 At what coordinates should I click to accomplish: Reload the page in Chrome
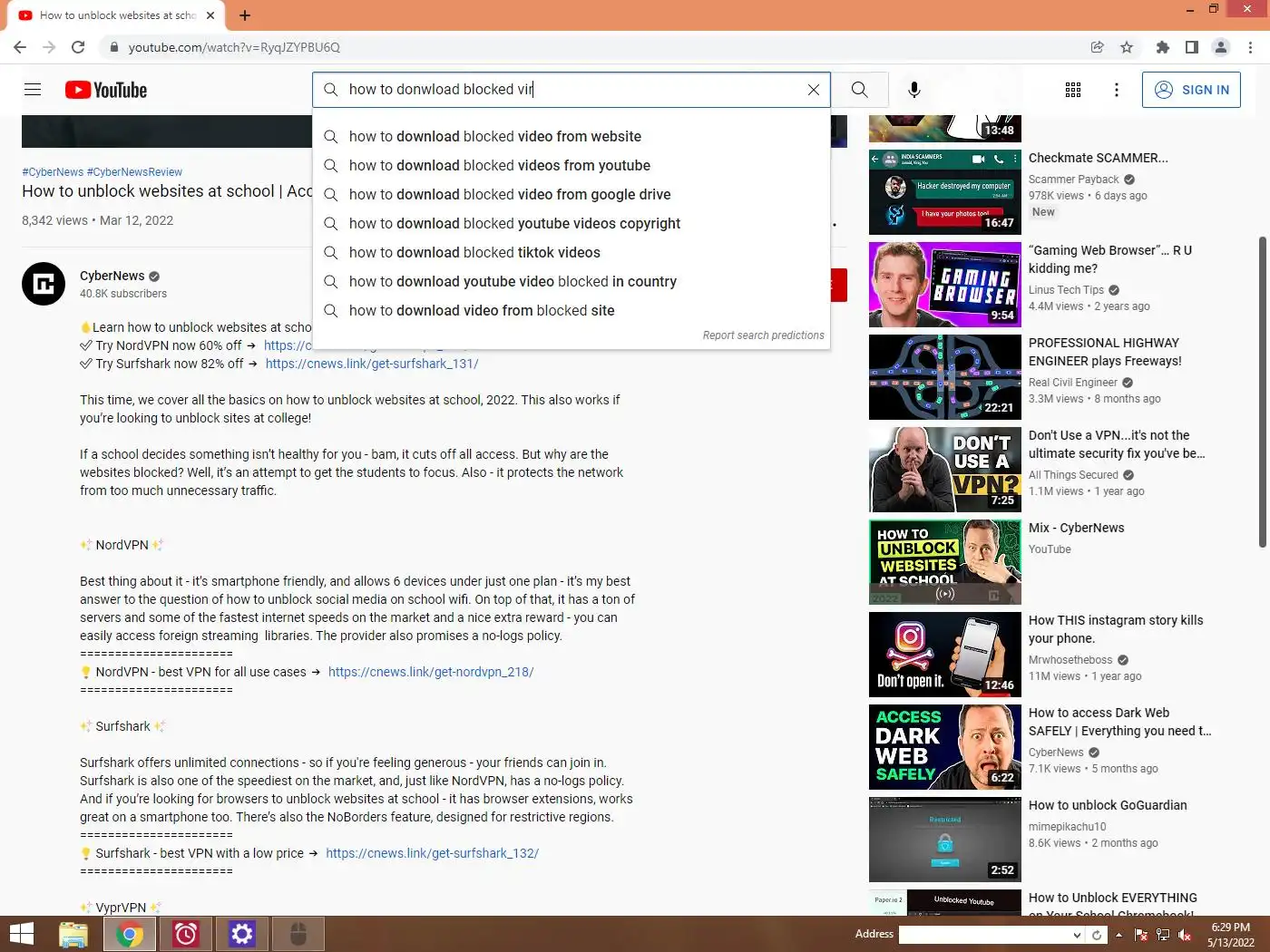point(78,47)
